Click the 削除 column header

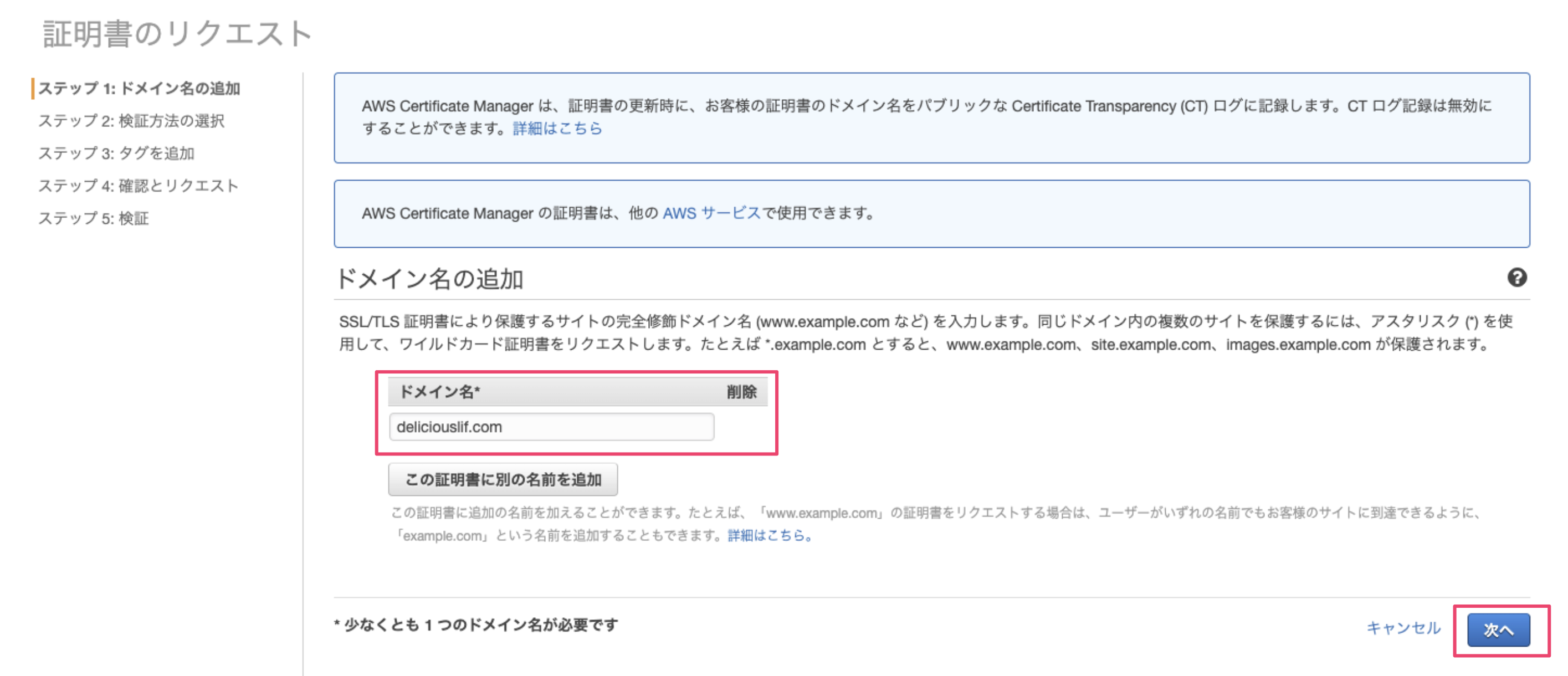(741, 392)
